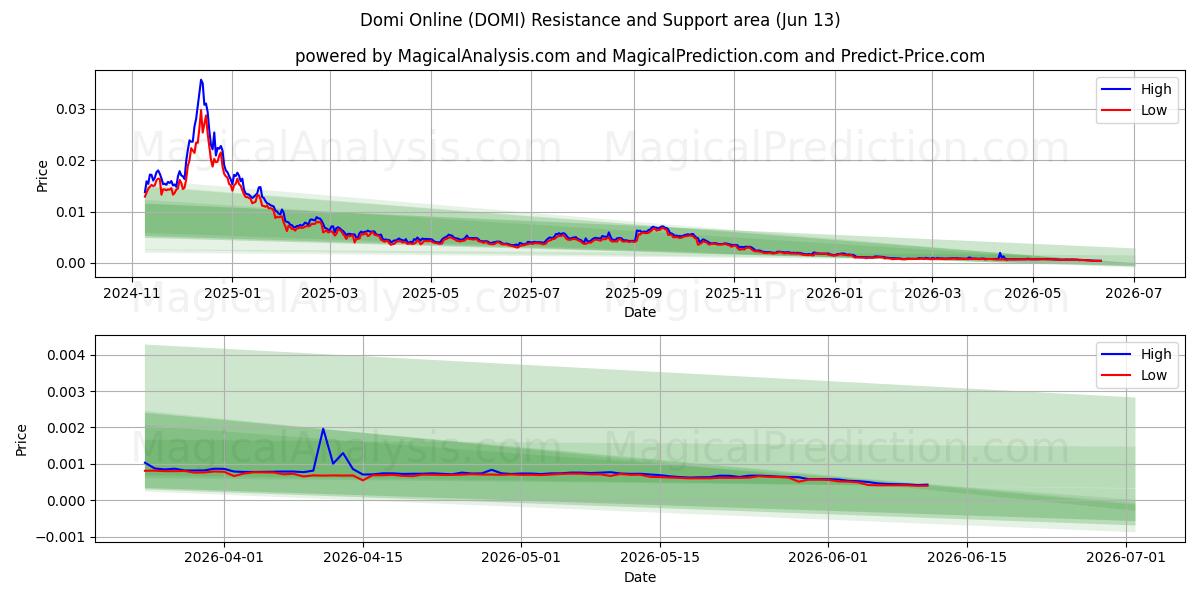Click the '0.002' price tick on bottom chart
The height and width of the screenshot is (600, 1200).
click(68, 428)
